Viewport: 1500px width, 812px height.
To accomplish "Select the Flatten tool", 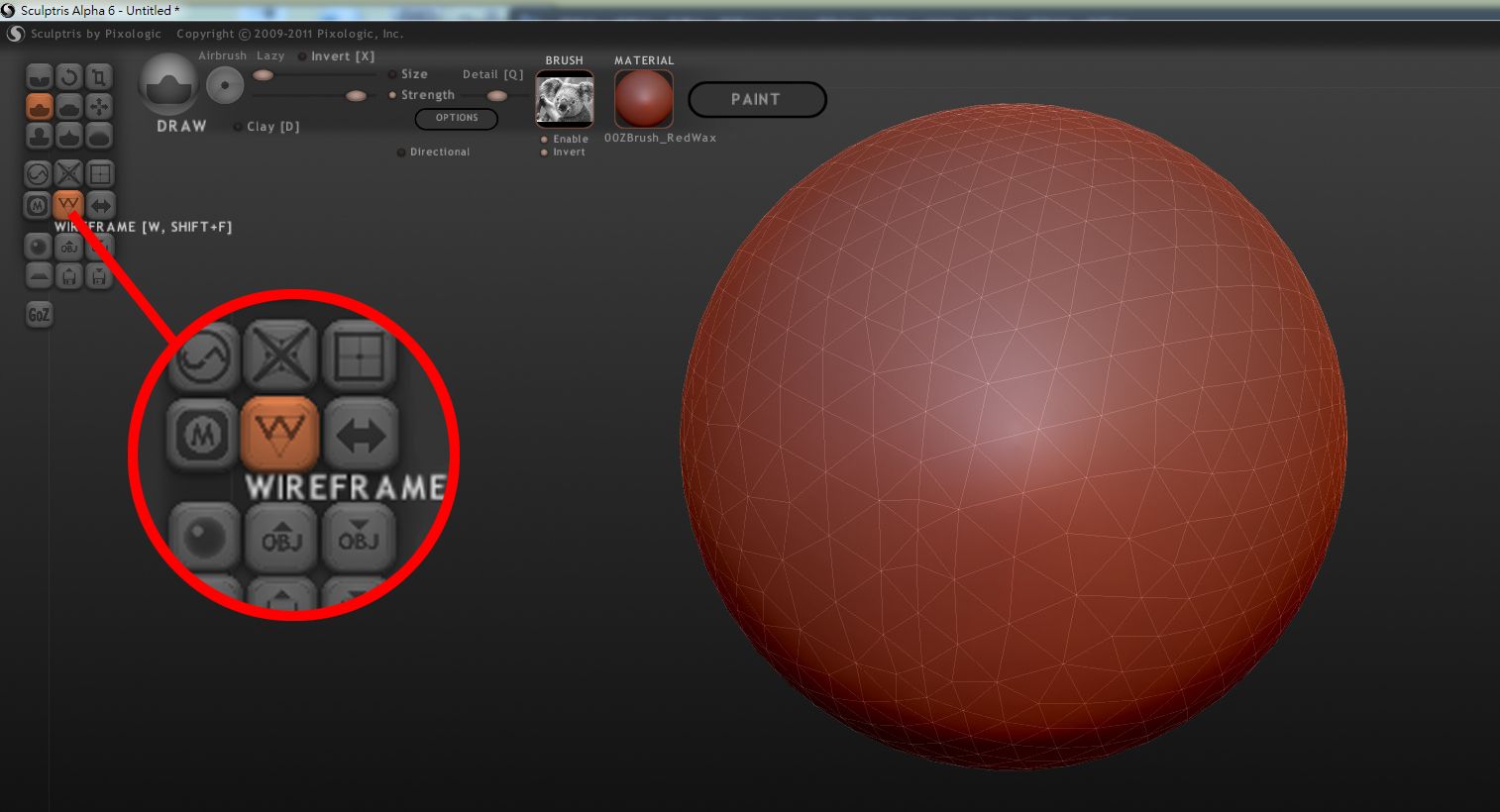I will coord(68,106).
